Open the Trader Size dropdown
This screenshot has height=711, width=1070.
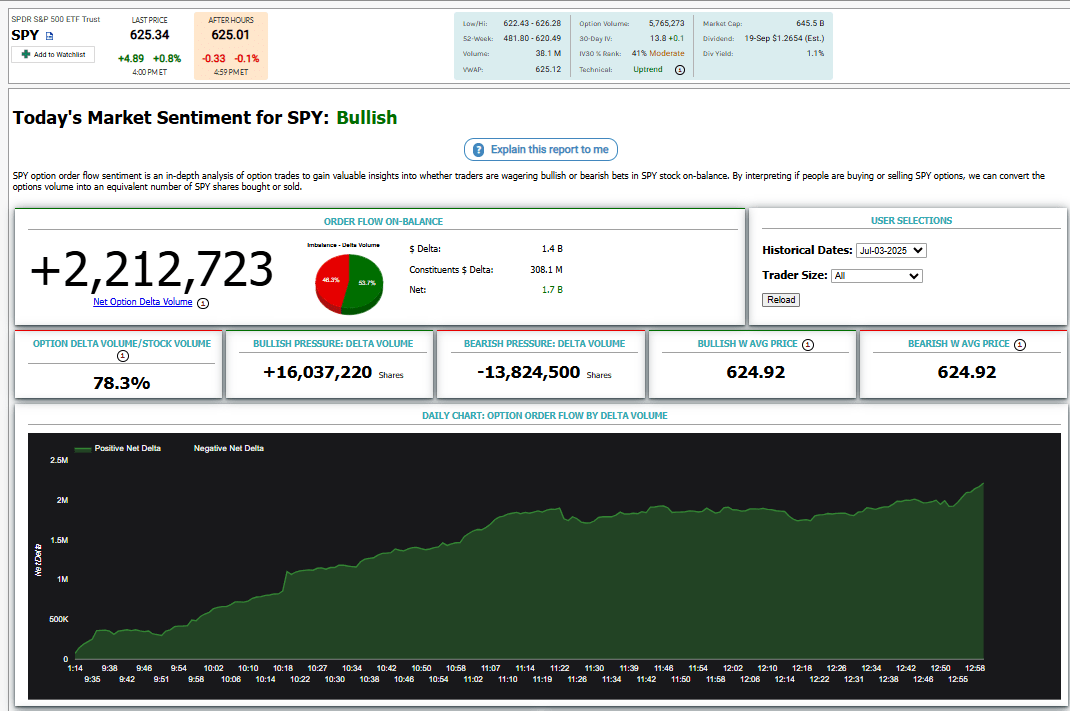point(877,276)
